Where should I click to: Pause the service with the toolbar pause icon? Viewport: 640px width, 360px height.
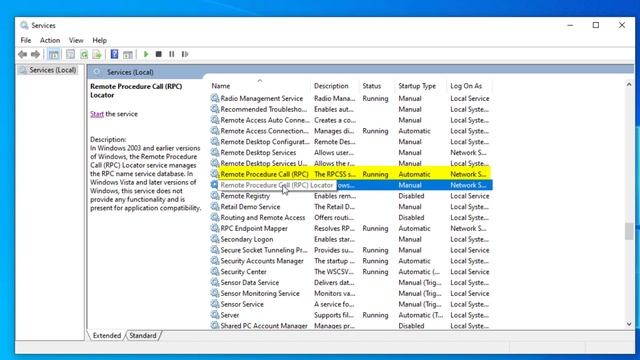tap(172, 54)
